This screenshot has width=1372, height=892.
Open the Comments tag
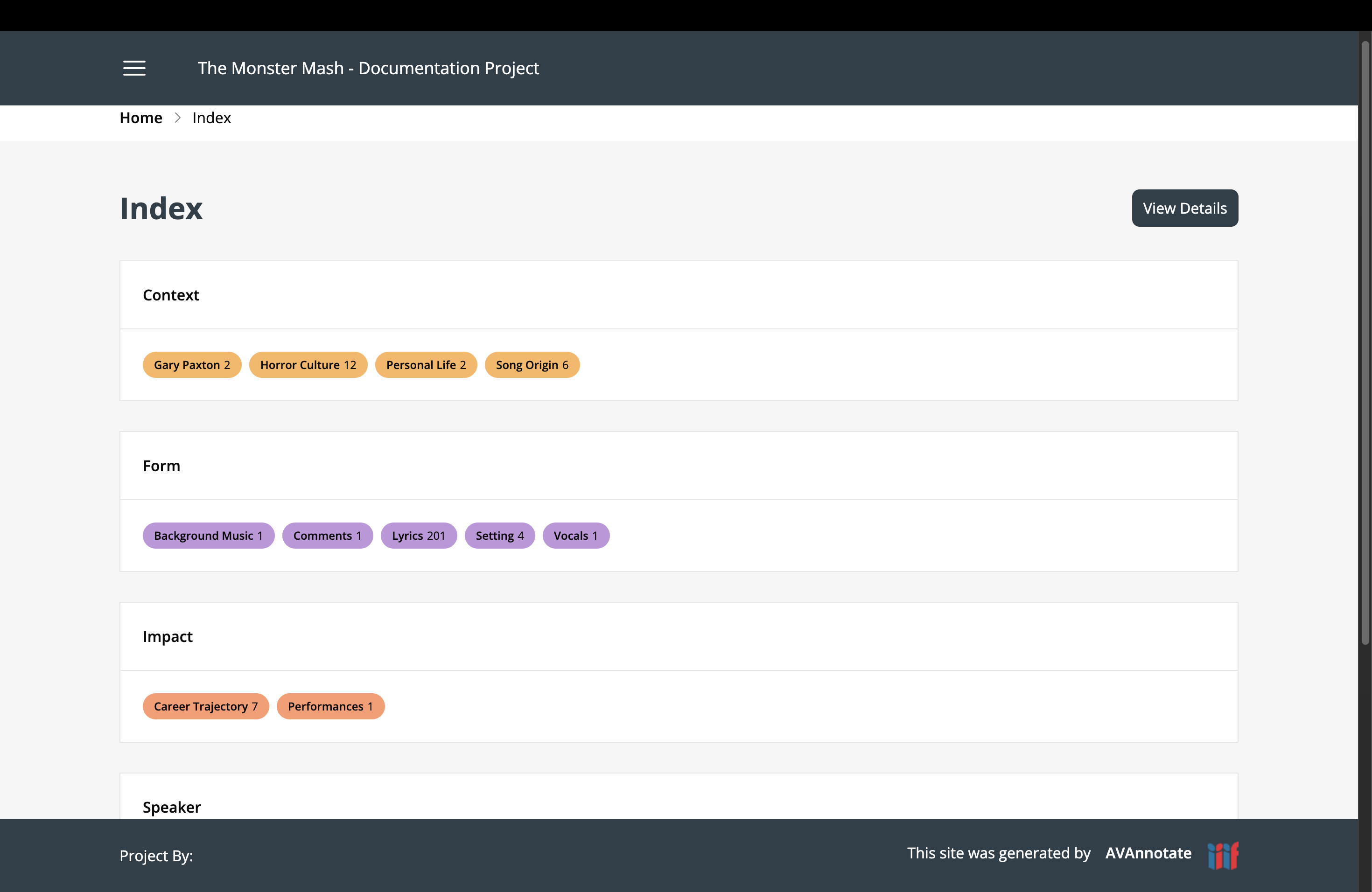(x=327, y=535)
